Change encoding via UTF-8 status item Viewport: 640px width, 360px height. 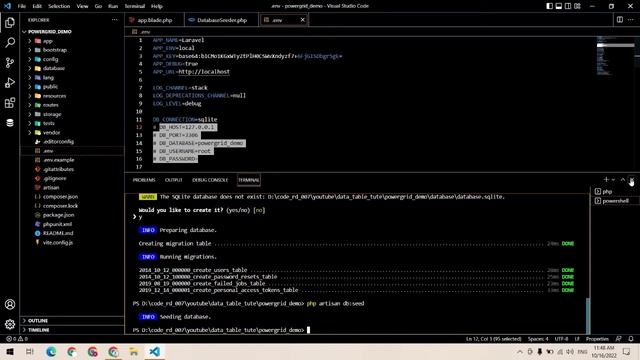(x=561, y=339)
